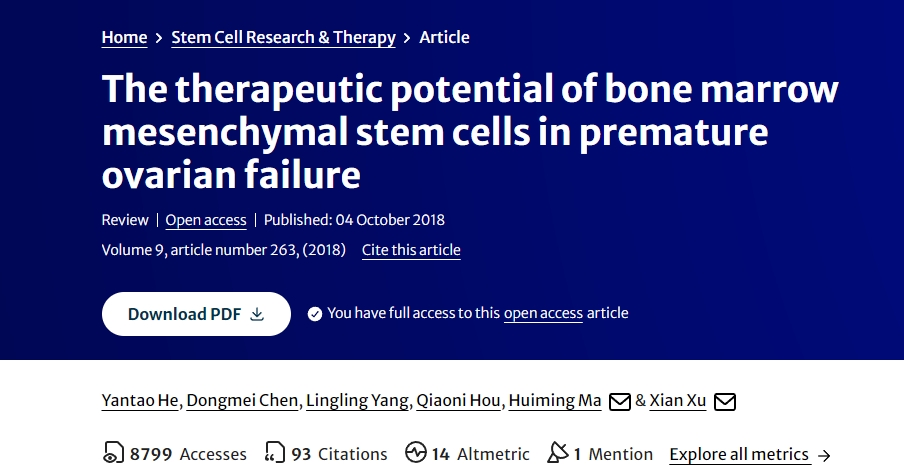View author Yantao He's details

coord(140,401)
